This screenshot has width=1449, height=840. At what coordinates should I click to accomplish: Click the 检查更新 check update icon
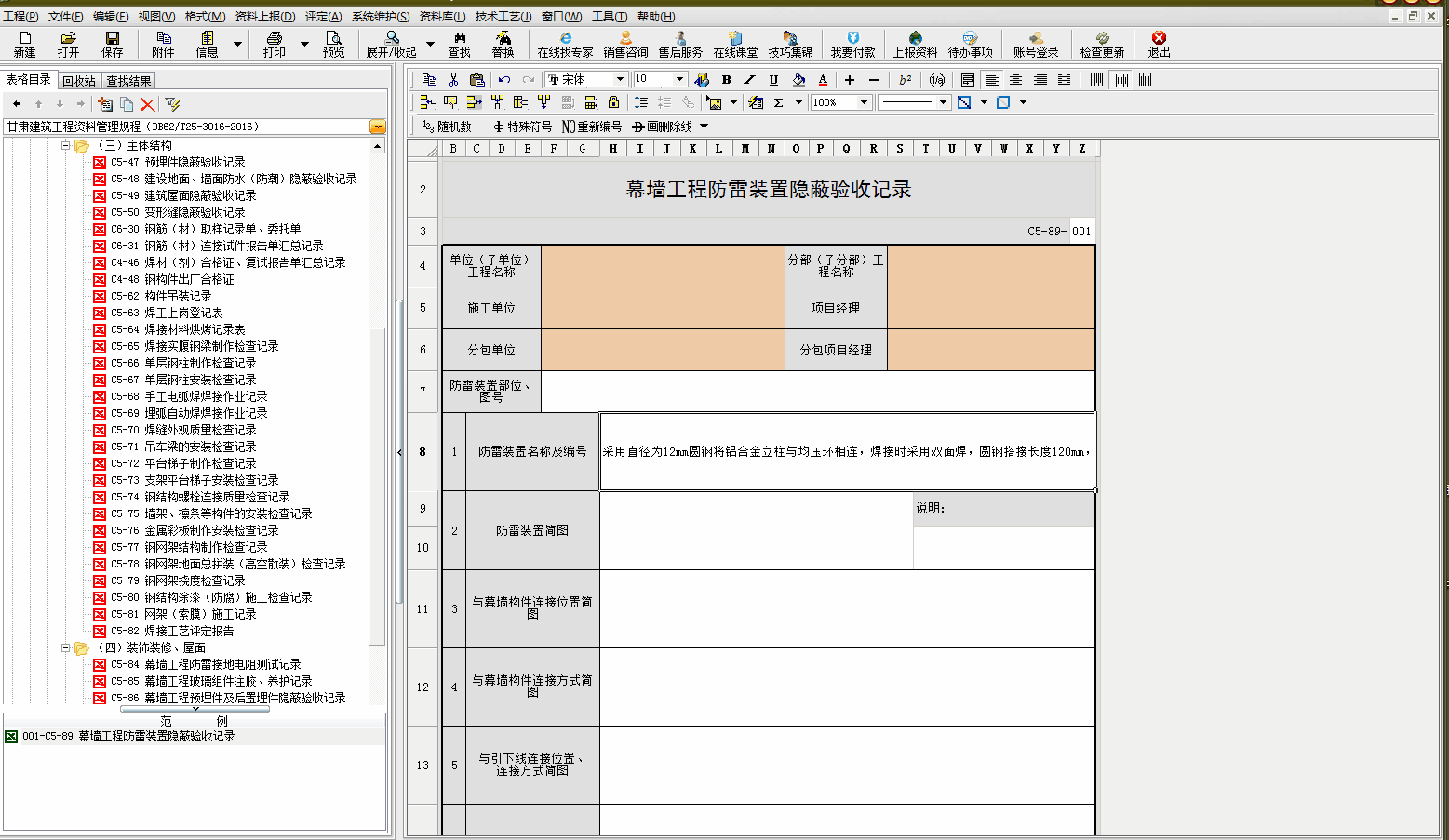coord(1102,44)
